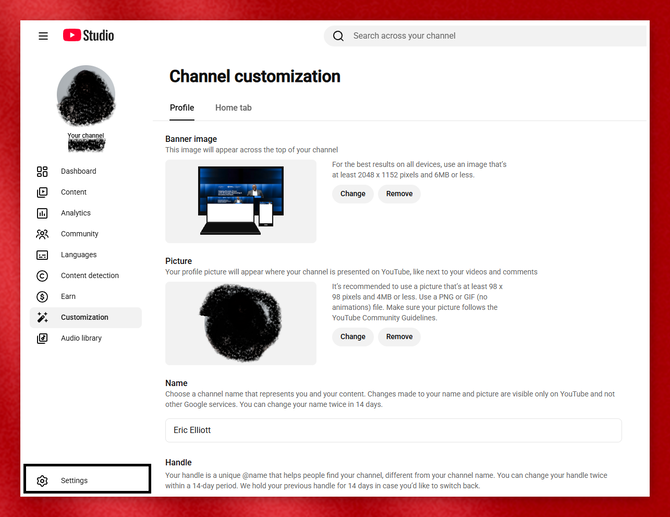This screenshot has width=670, height=517.
Task: Select the Customization menu item
Action: pos(86,317)
